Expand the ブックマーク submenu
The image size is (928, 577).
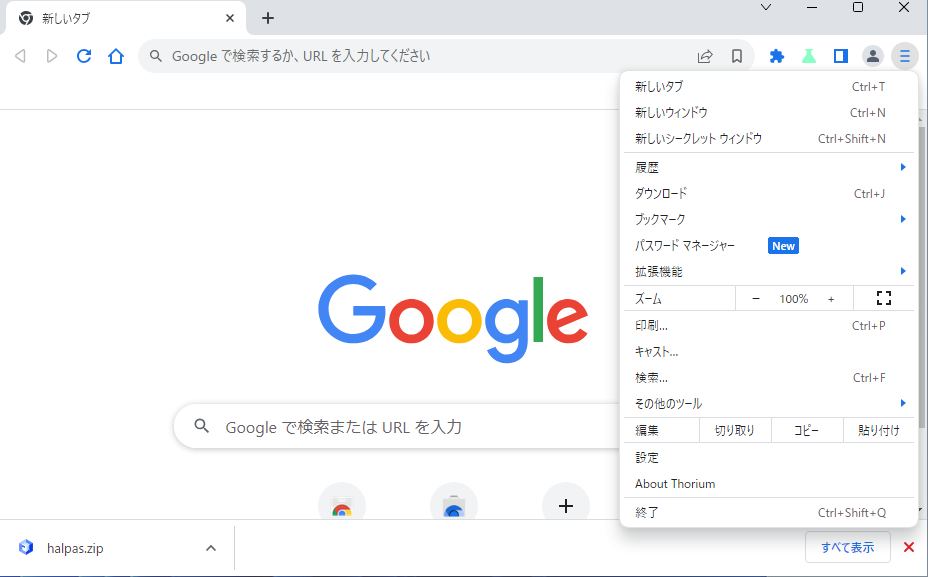coord(768,219)
